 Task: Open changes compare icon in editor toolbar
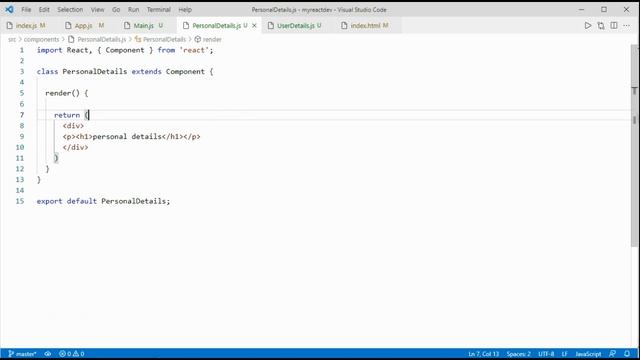pyautogui.click(x=601, y=25)
